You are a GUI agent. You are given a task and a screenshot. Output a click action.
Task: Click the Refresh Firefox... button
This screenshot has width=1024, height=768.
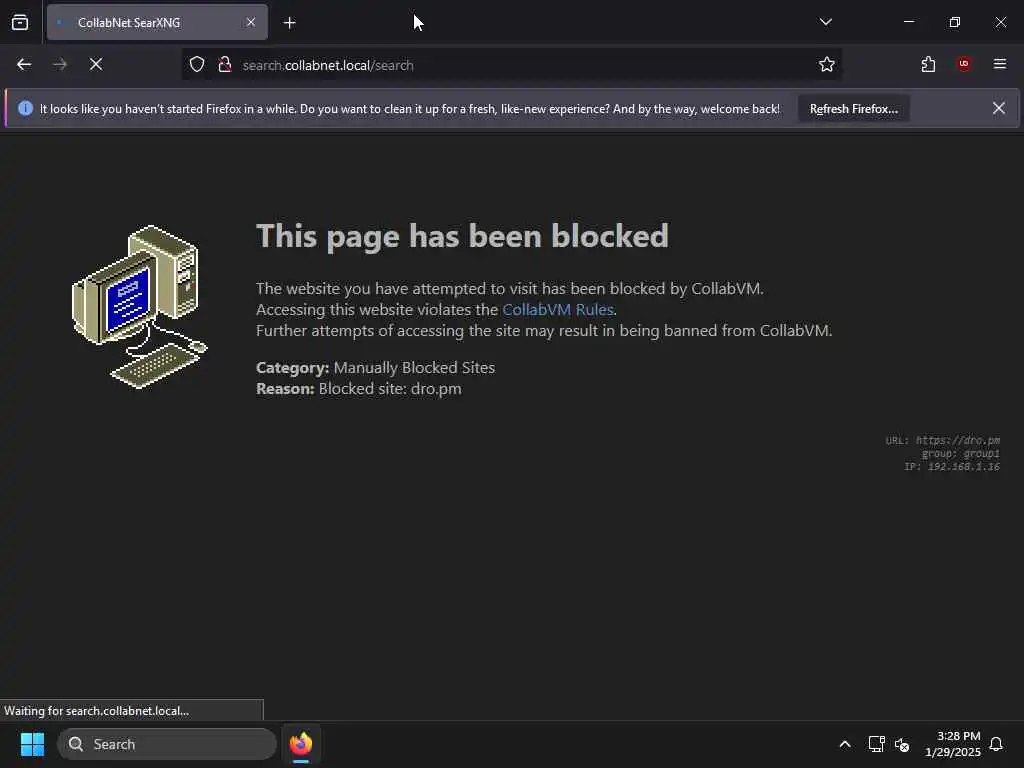click(x=854, y=109)
